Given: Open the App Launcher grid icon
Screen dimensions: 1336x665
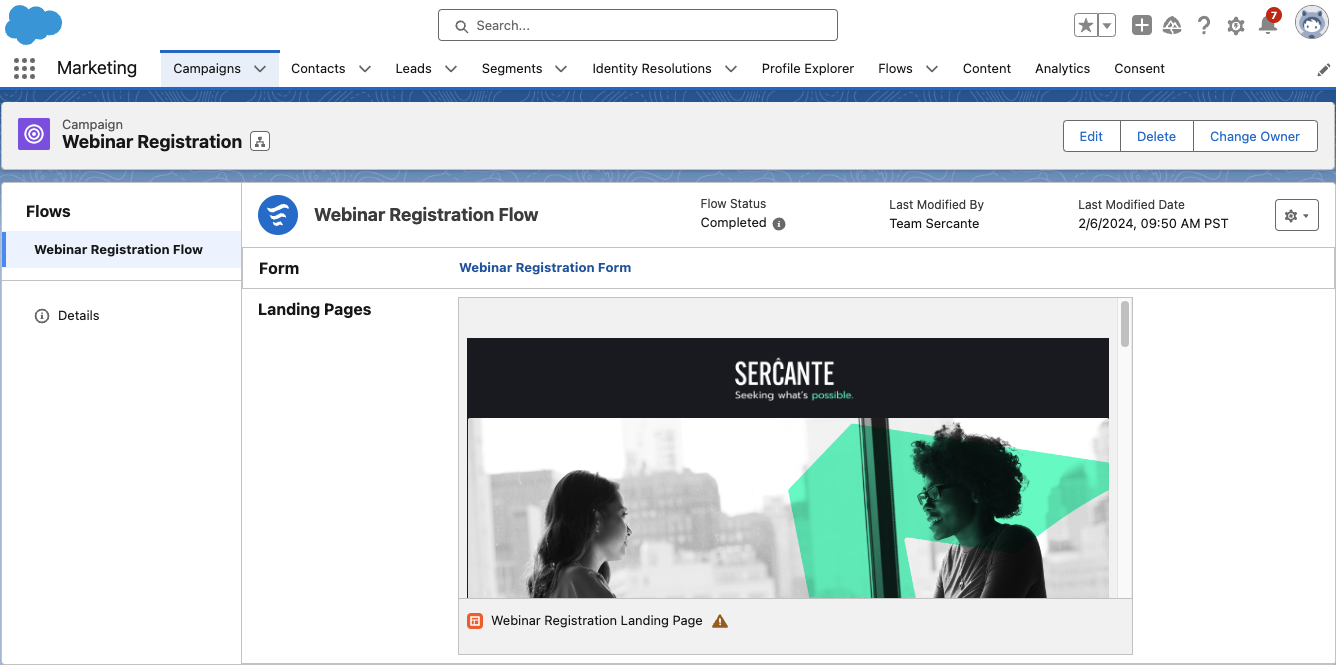Looking at the screenshot, I should (25, 68).
